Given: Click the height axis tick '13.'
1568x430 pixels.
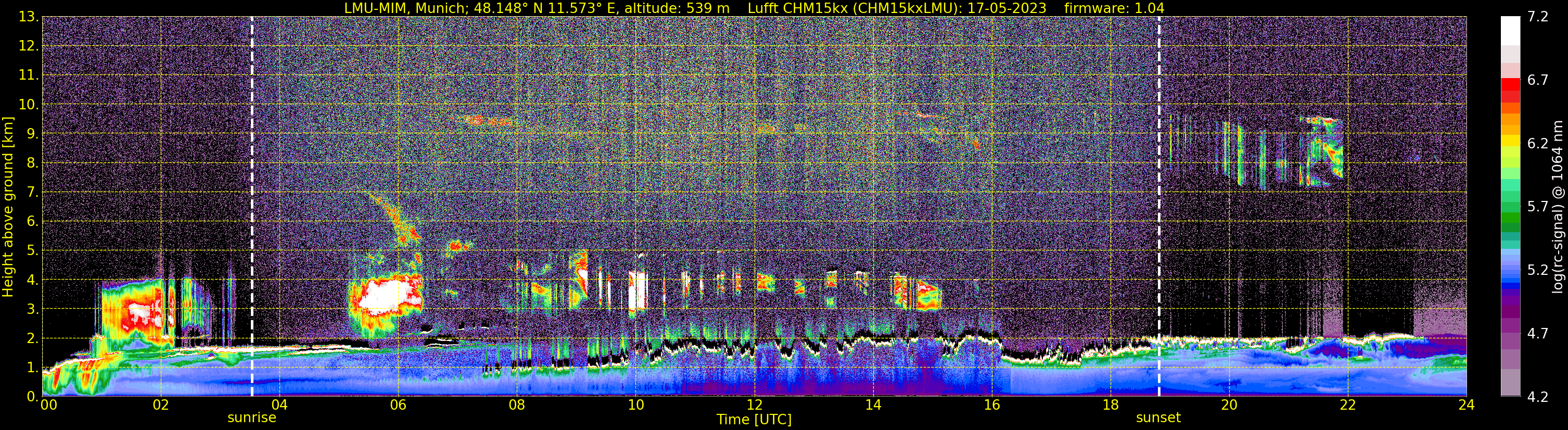Looking at the screenshot, I should [x=29, y=17].
